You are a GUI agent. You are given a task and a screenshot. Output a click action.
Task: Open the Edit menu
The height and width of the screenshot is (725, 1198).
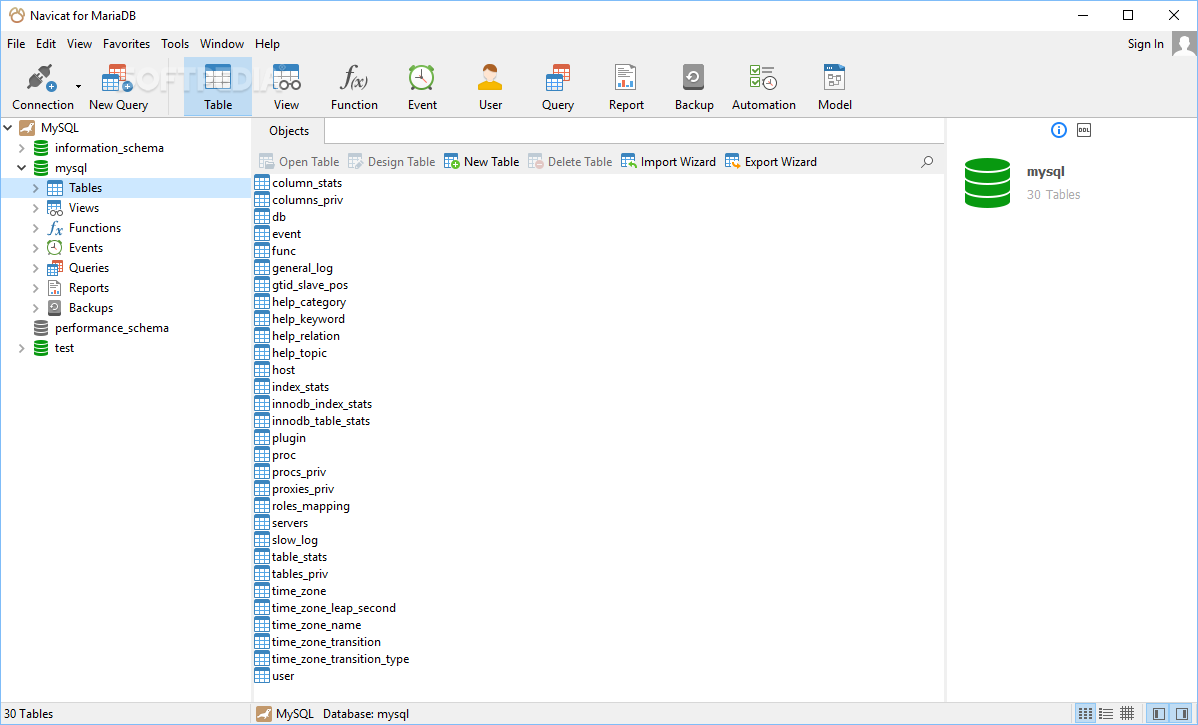point(46,44)
